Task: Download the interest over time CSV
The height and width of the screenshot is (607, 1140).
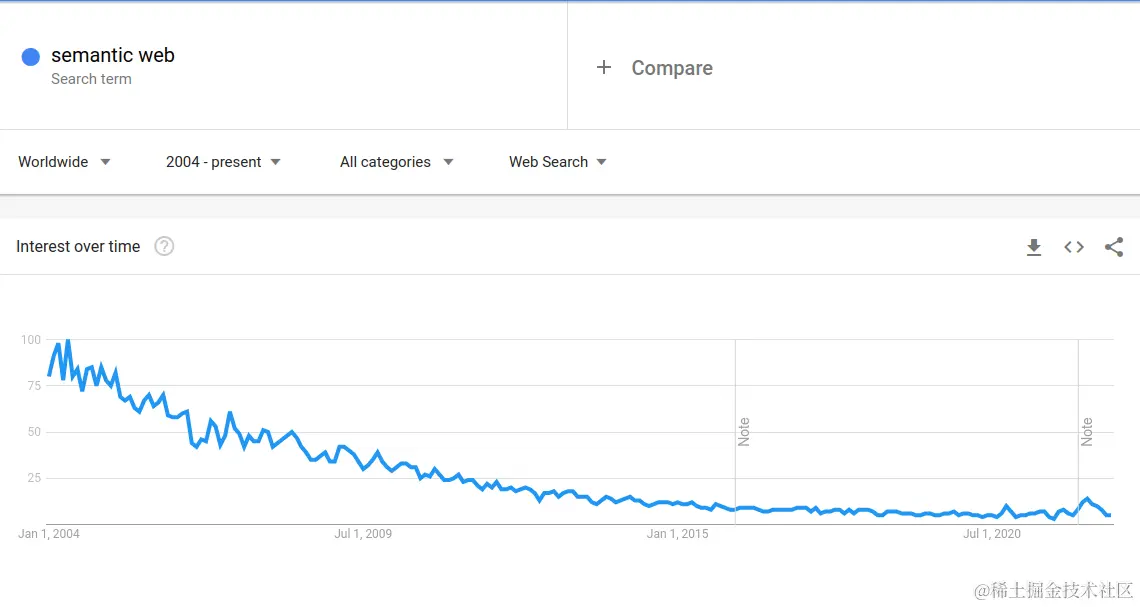Action: 1034,247
